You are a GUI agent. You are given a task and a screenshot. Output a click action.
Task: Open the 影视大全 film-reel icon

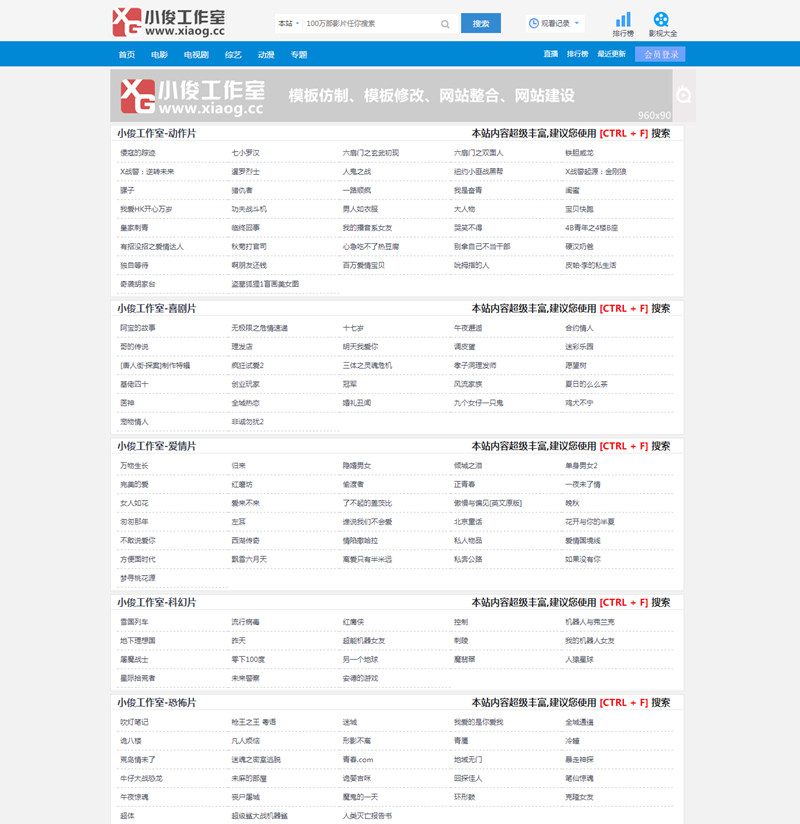click(x=662, y=24)
